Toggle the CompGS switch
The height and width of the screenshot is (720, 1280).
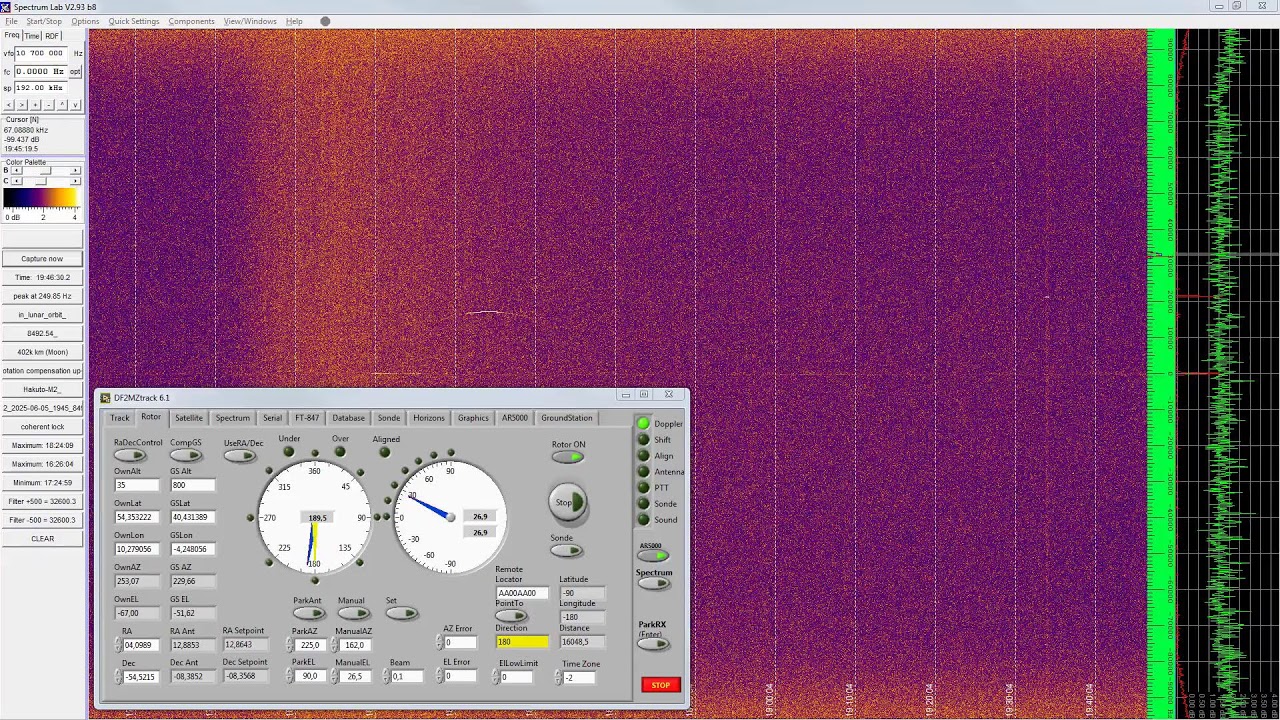click(x=186, y=456)
